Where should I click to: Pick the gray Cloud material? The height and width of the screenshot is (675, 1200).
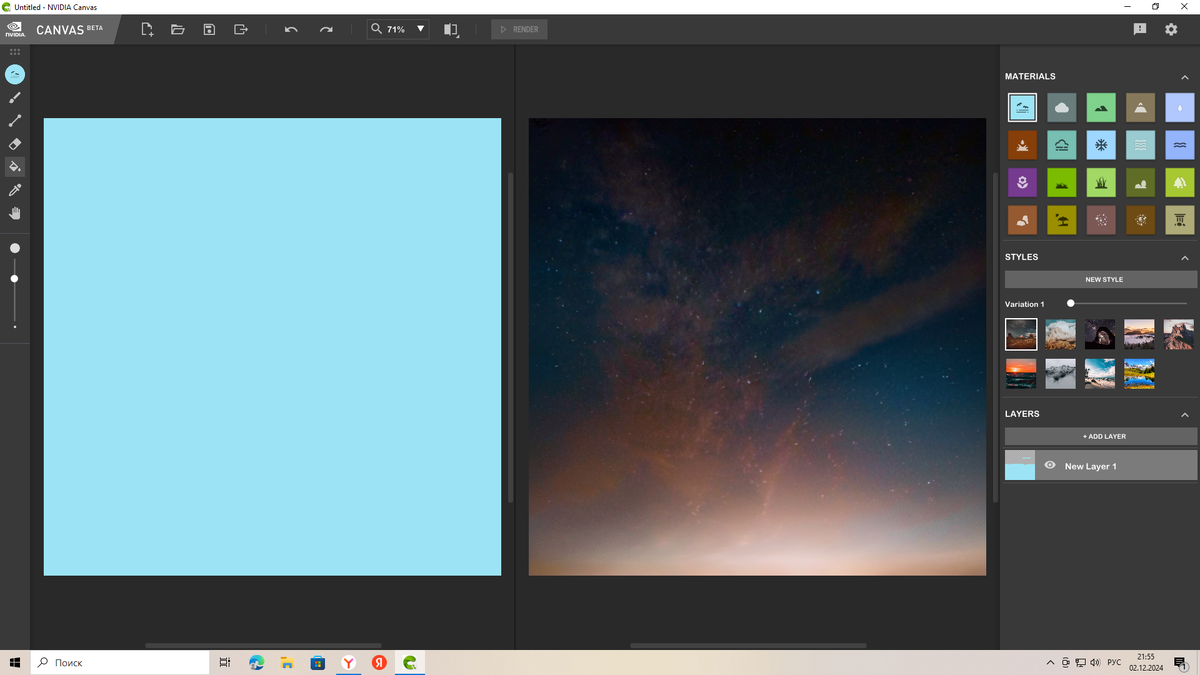point(1062,107)
